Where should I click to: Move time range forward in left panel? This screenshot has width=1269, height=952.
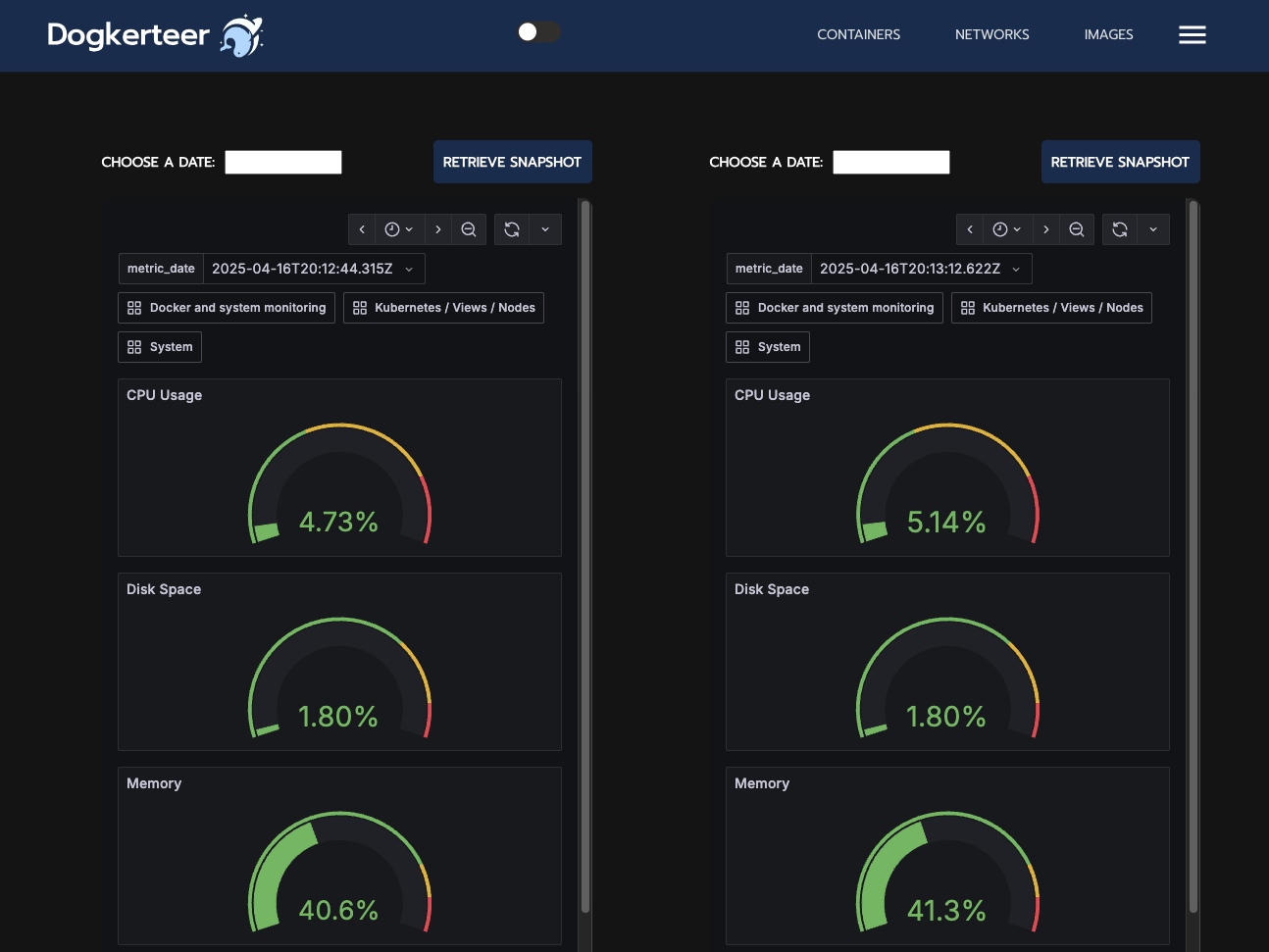coord(438,229)
